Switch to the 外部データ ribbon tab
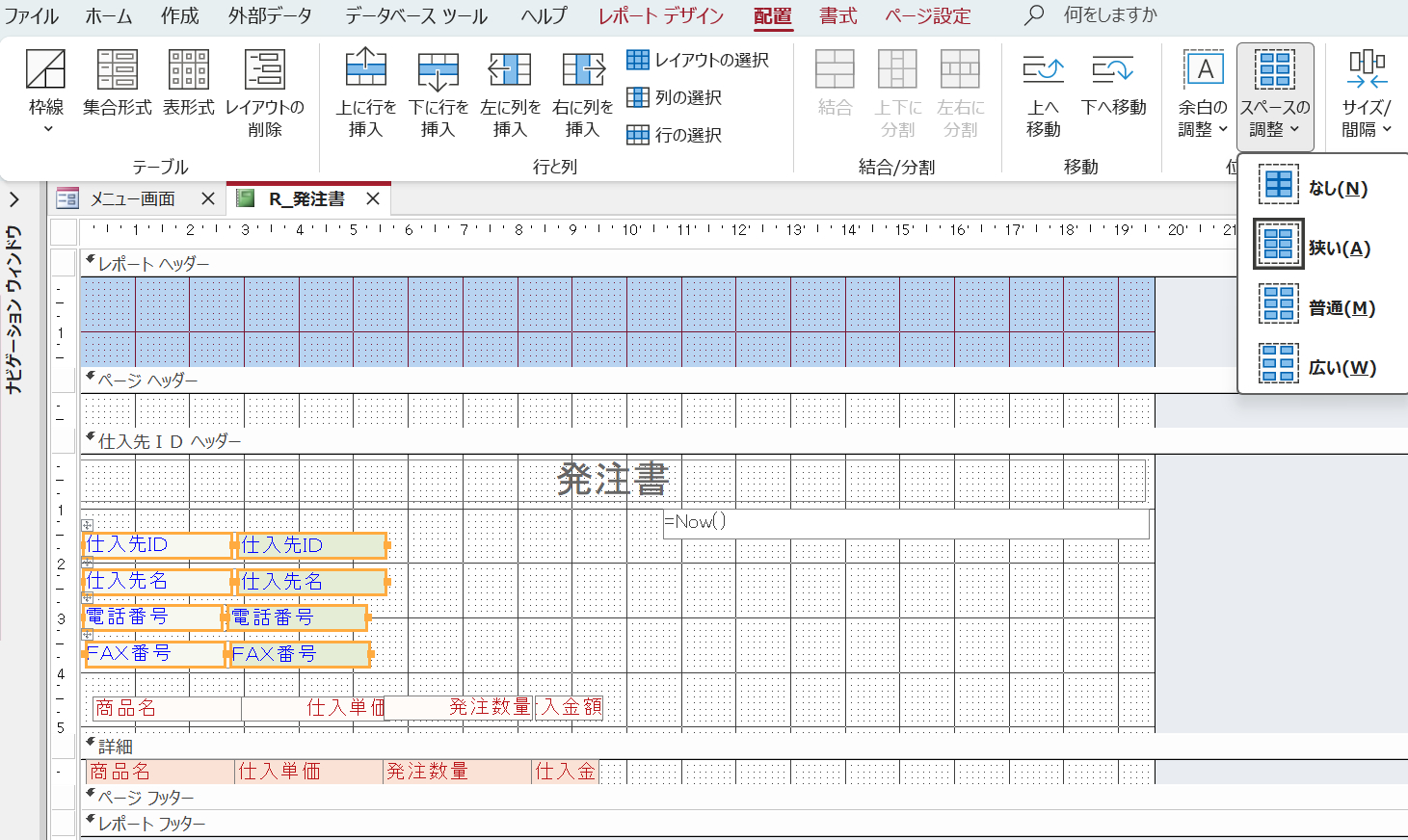Screen dimensions: 1408x840 [271, 16]
